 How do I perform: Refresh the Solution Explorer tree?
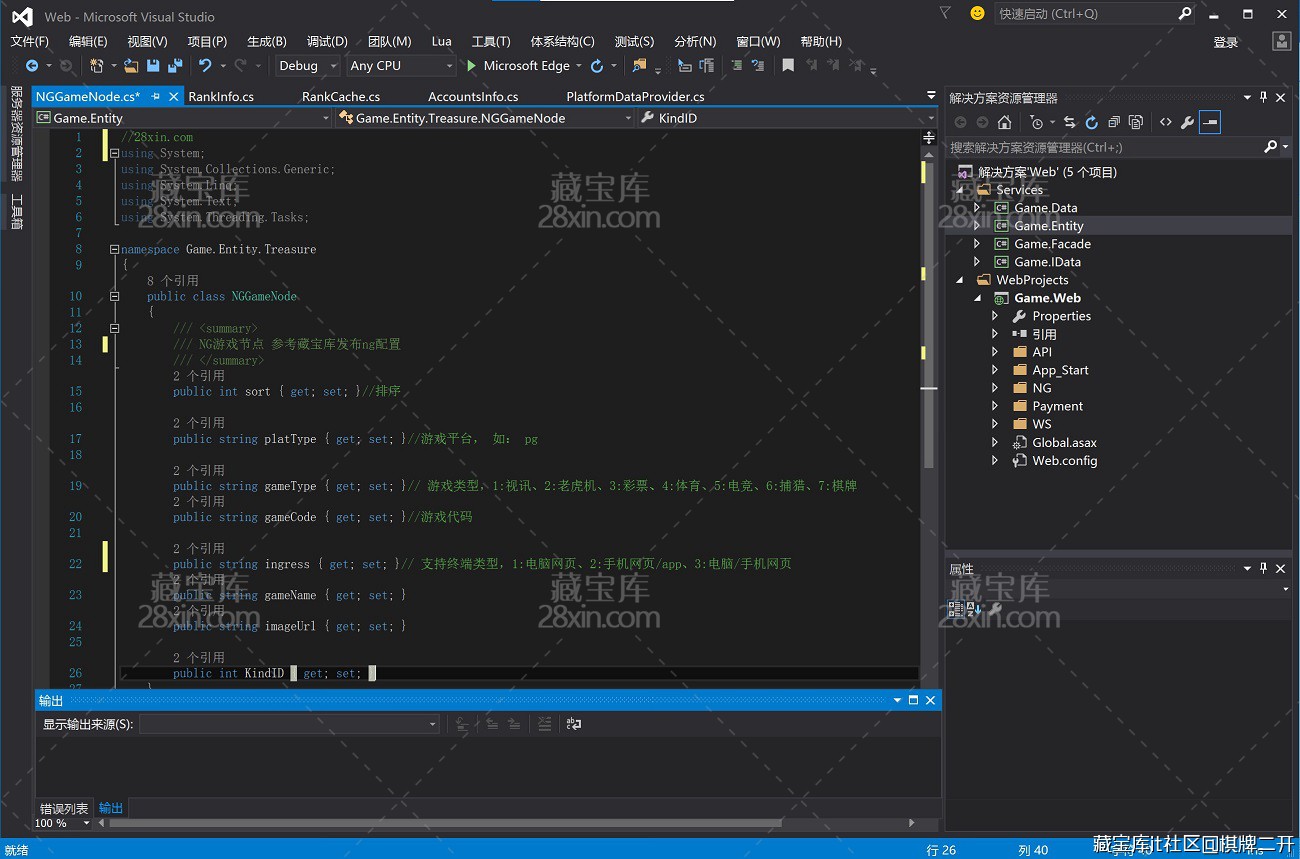pos(1091,122)
